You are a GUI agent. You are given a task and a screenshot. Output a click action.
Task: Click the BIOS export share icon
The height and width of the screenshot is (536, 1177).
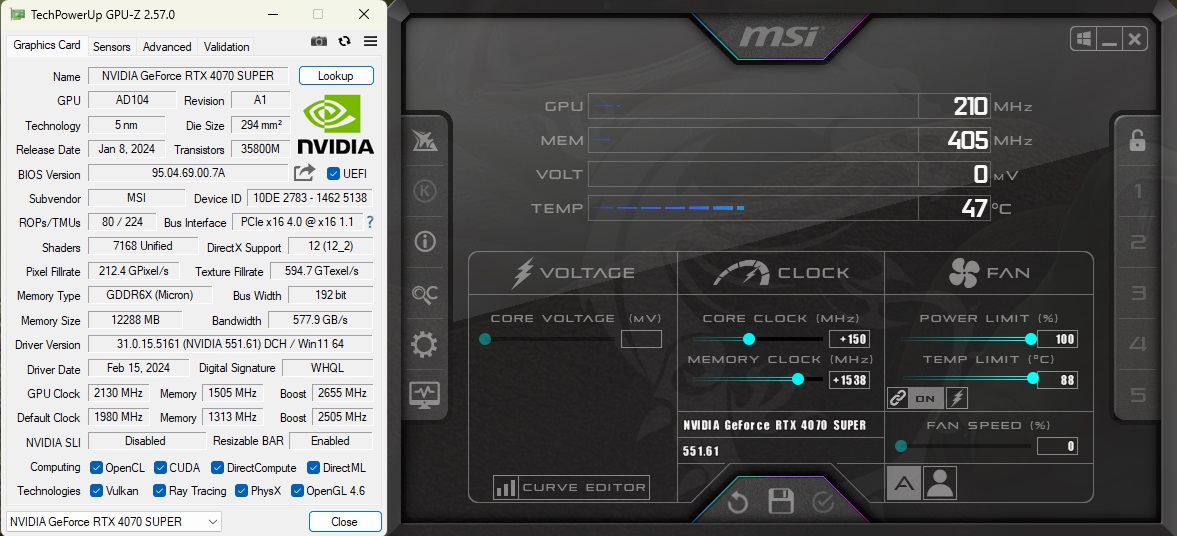pos(304,173)
